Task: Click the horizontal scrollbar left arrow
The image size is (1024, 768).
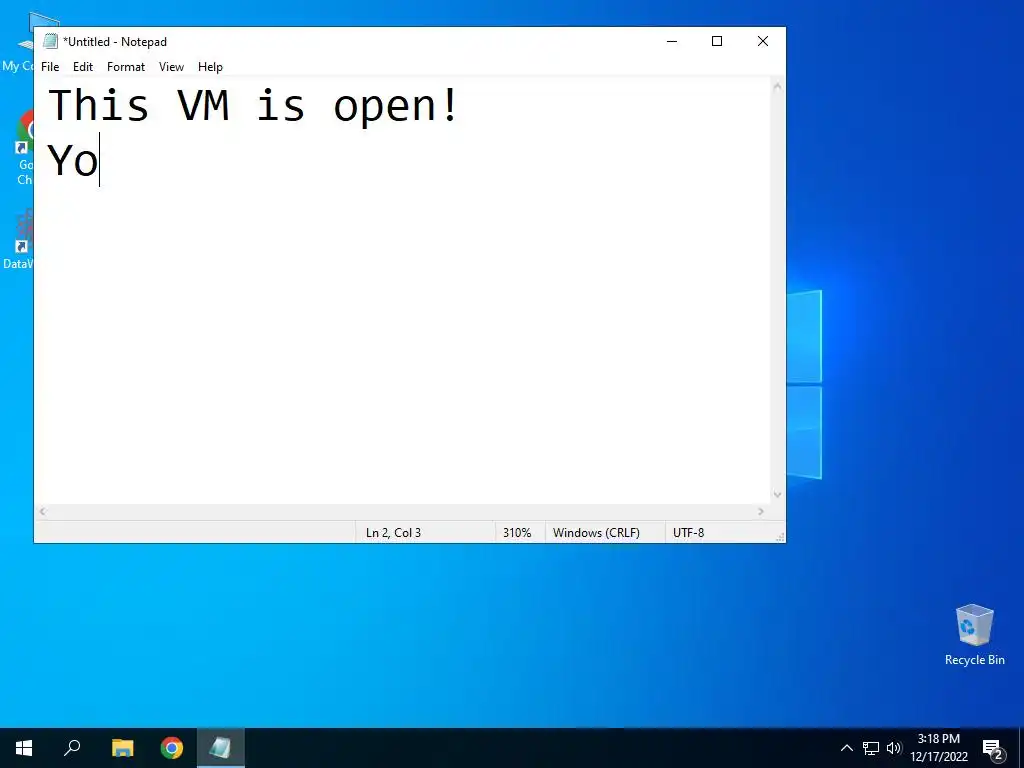Action: [x=42, y=511]
